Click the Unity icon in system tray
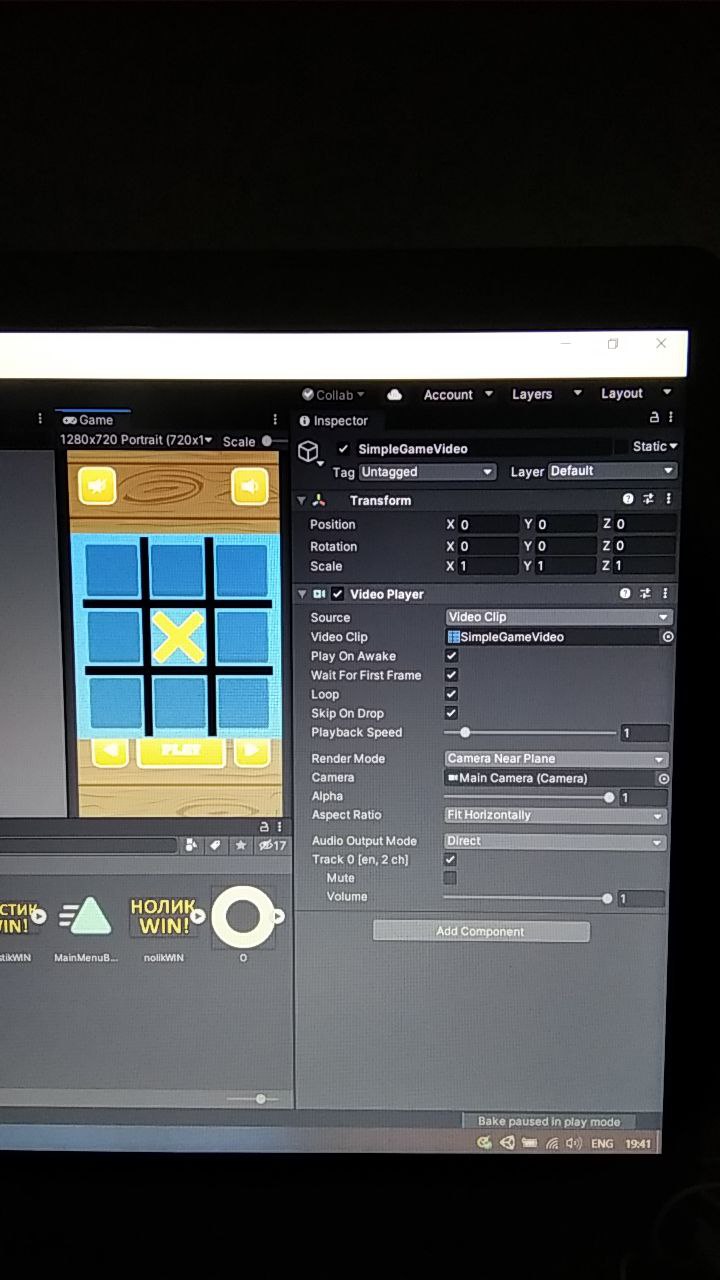720x1280 pixels. [507, 1142]
